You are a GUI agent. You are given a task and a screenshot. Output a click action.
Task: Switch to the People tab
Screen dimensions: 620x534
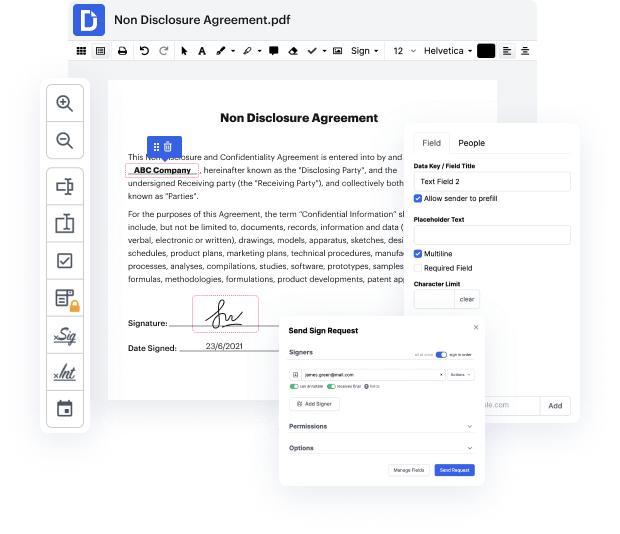click(471, 143)
